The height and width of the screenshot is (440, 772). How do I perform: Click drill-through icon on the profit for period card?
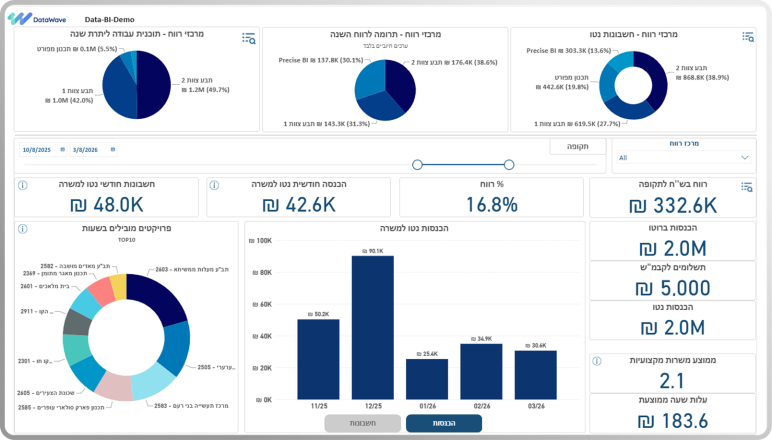click(x=746, y=187)
